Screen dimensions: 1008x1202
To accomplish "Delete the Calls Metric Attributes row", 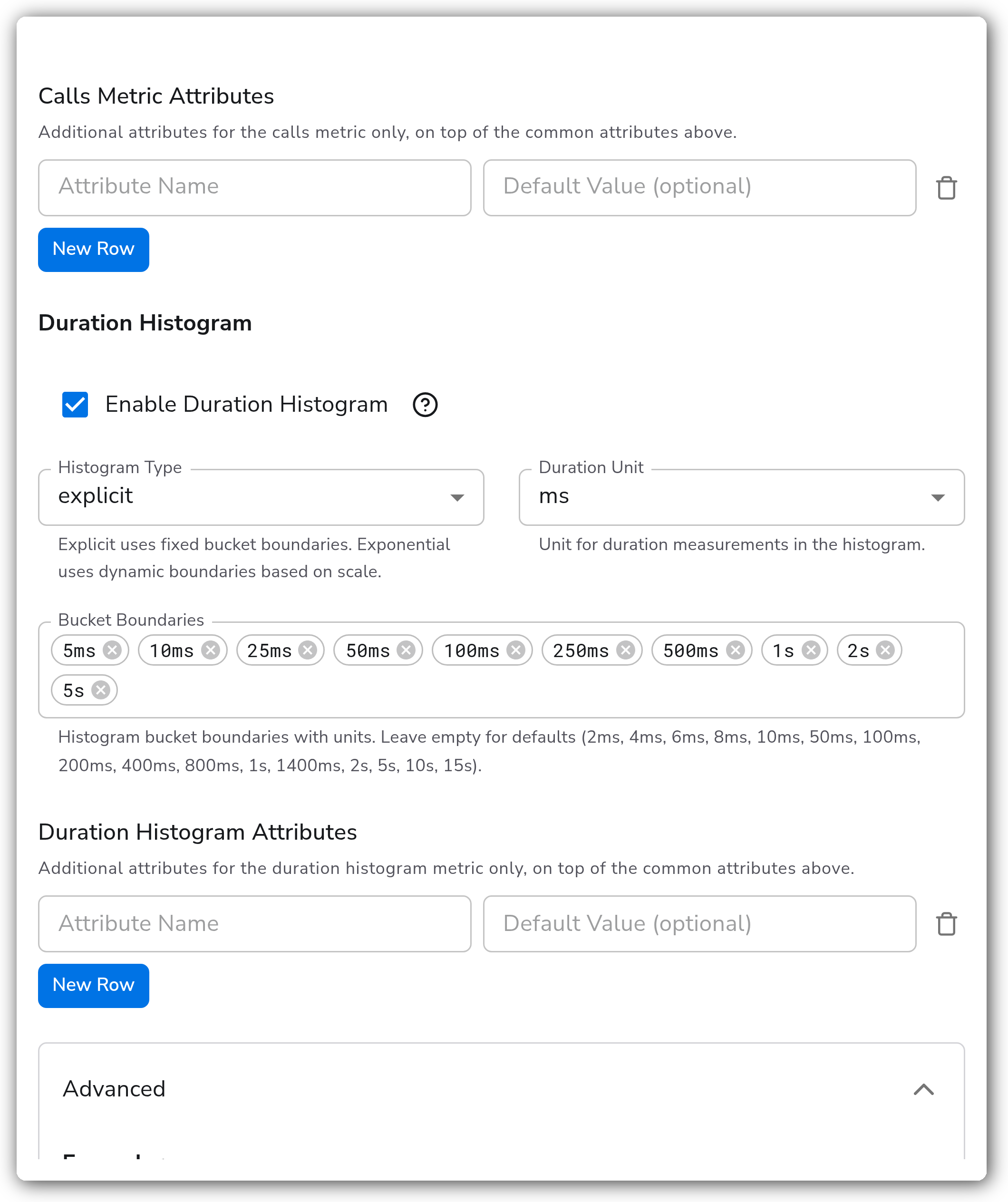I will point(946,188).
